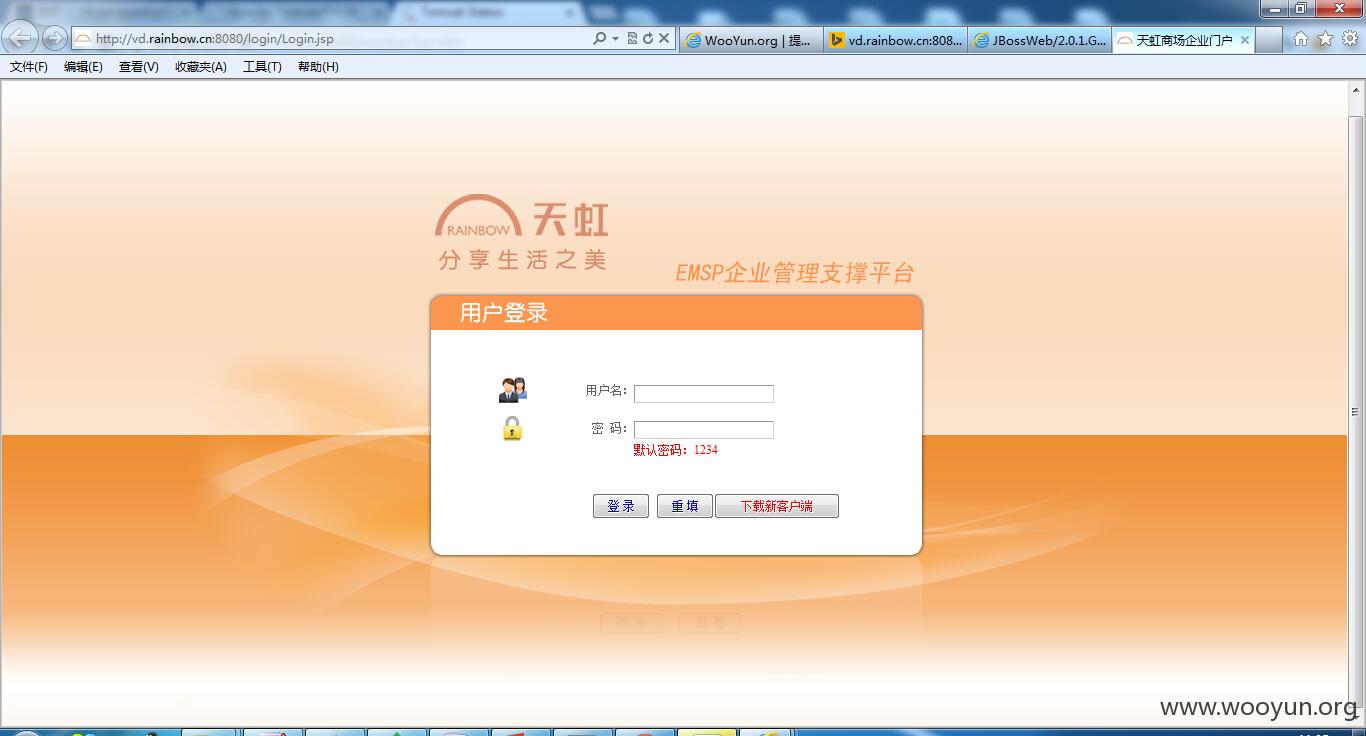Click the 天虹 Rainbow logo
Viewport: 1366px width, 736px height.
521,217
